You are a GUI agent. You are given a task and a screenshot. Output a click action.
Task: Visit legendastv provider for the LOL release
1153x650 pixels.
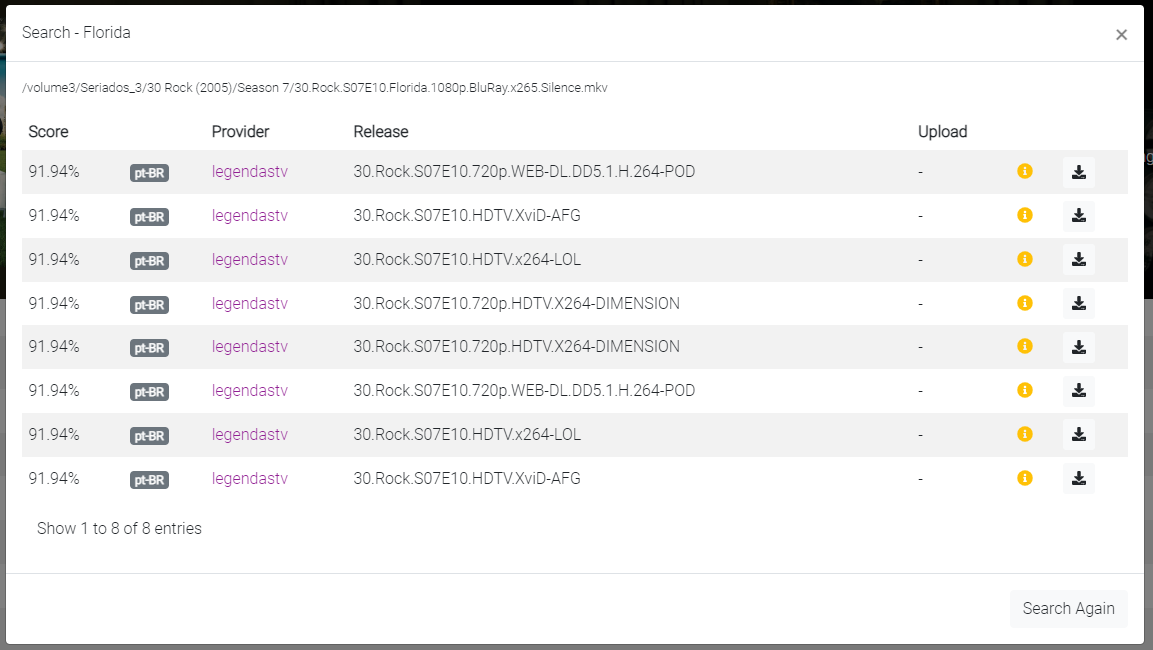[249, 259]
